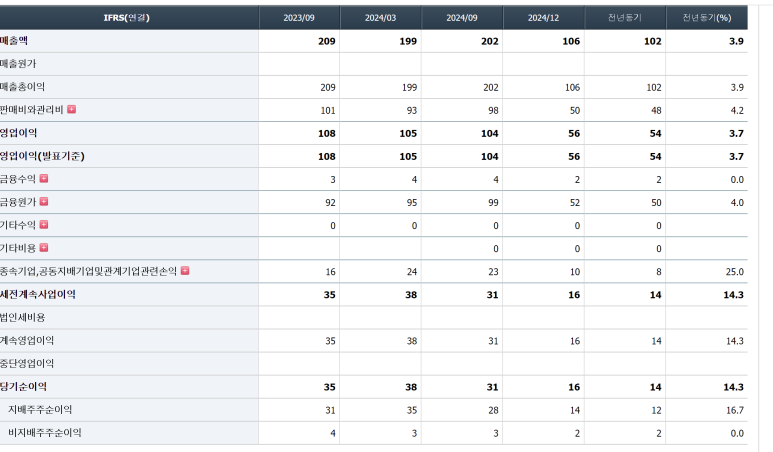Select the 2024/12 column header

point(543,18)
